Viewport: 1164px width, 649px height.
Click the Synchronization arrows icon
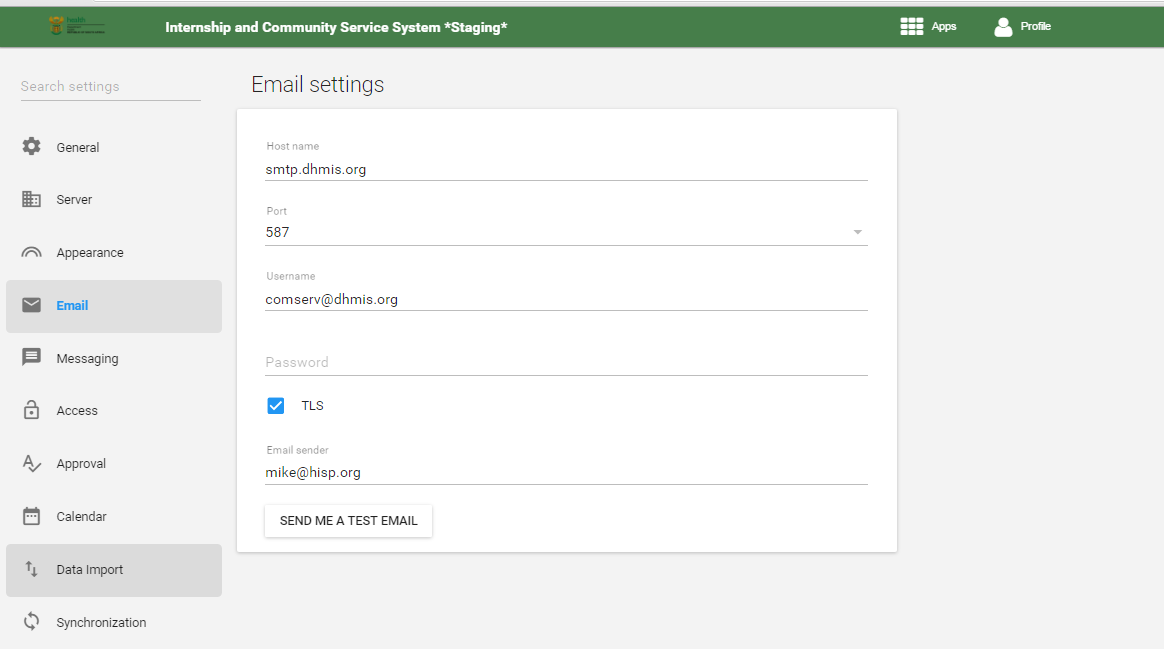tap(32, 622)
